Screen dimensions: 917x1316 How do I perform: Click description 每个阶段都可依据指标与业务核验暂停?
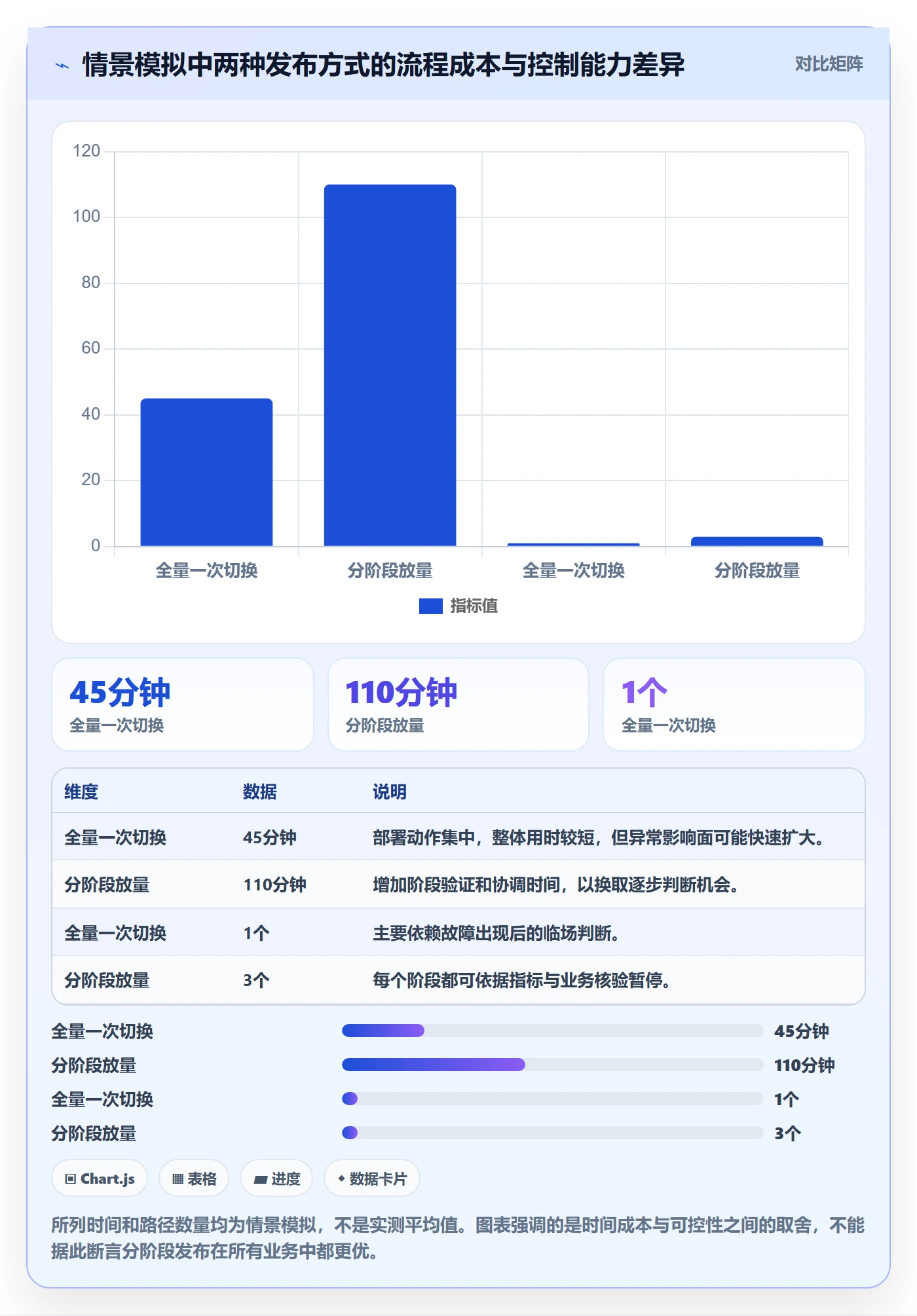(521, 981)
